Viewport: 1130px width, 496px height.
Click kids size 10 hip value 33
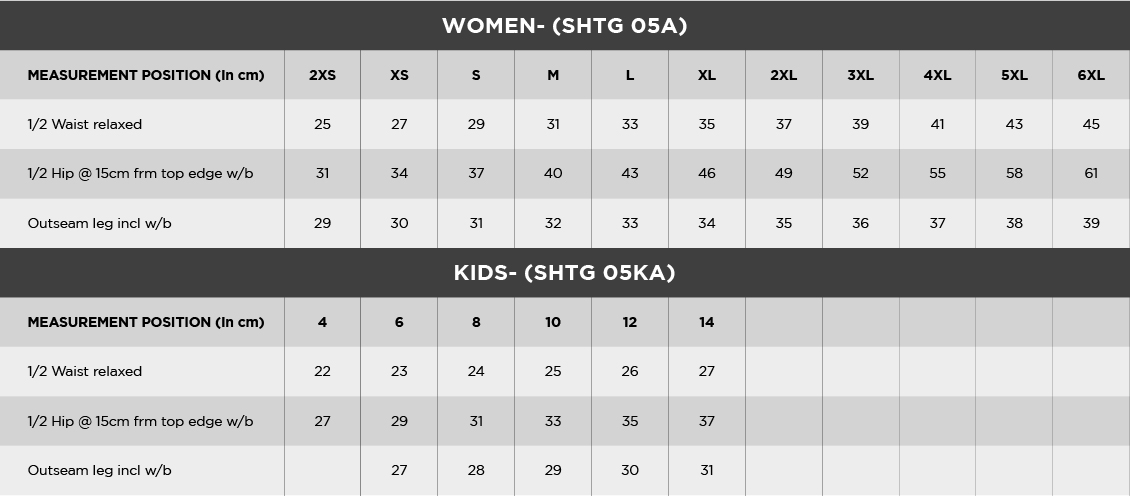(553, 421)
